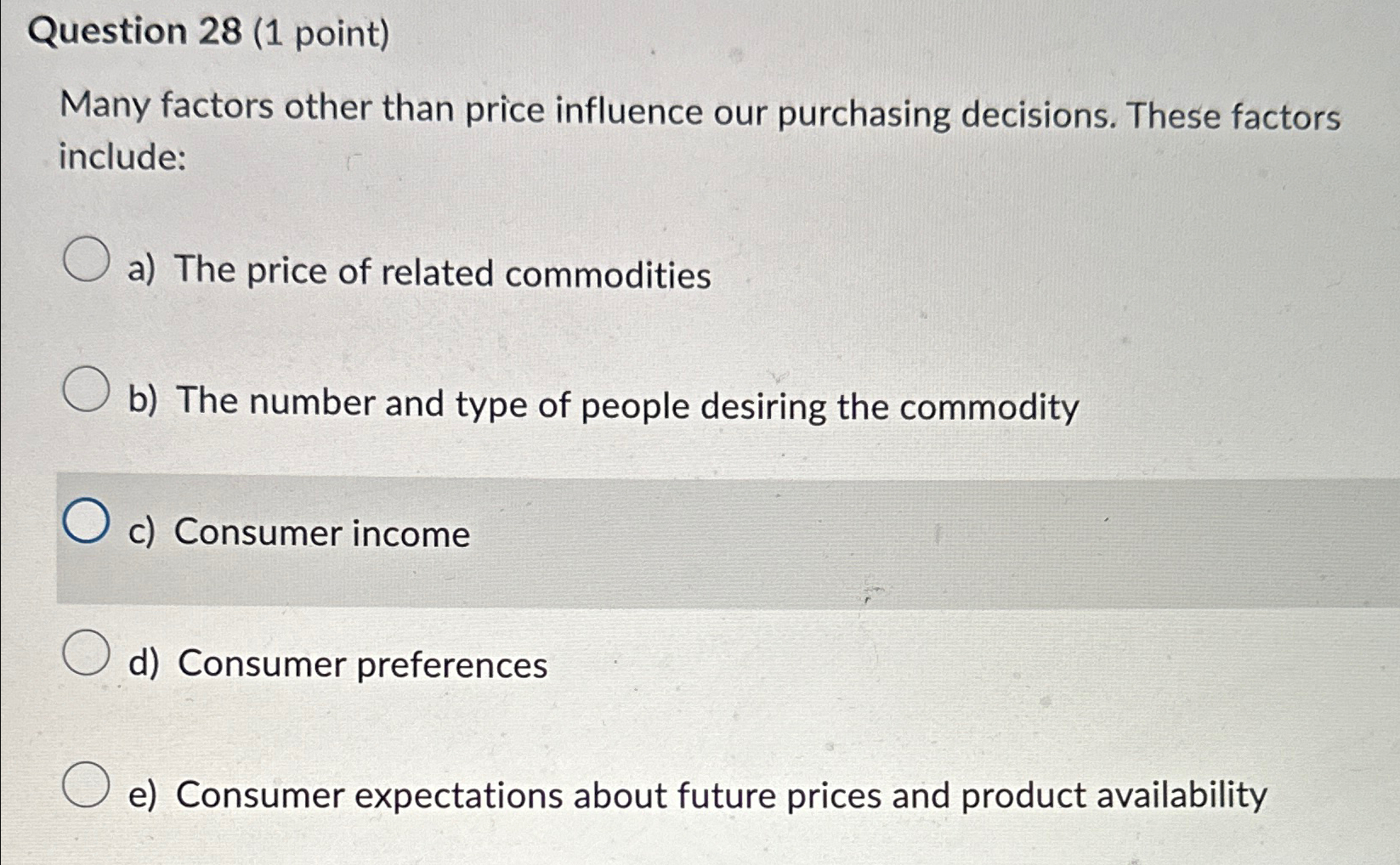Deselect the currently selected Consumer income option
The height and width of the screenshot is (865, 1400).
(88, 521)
